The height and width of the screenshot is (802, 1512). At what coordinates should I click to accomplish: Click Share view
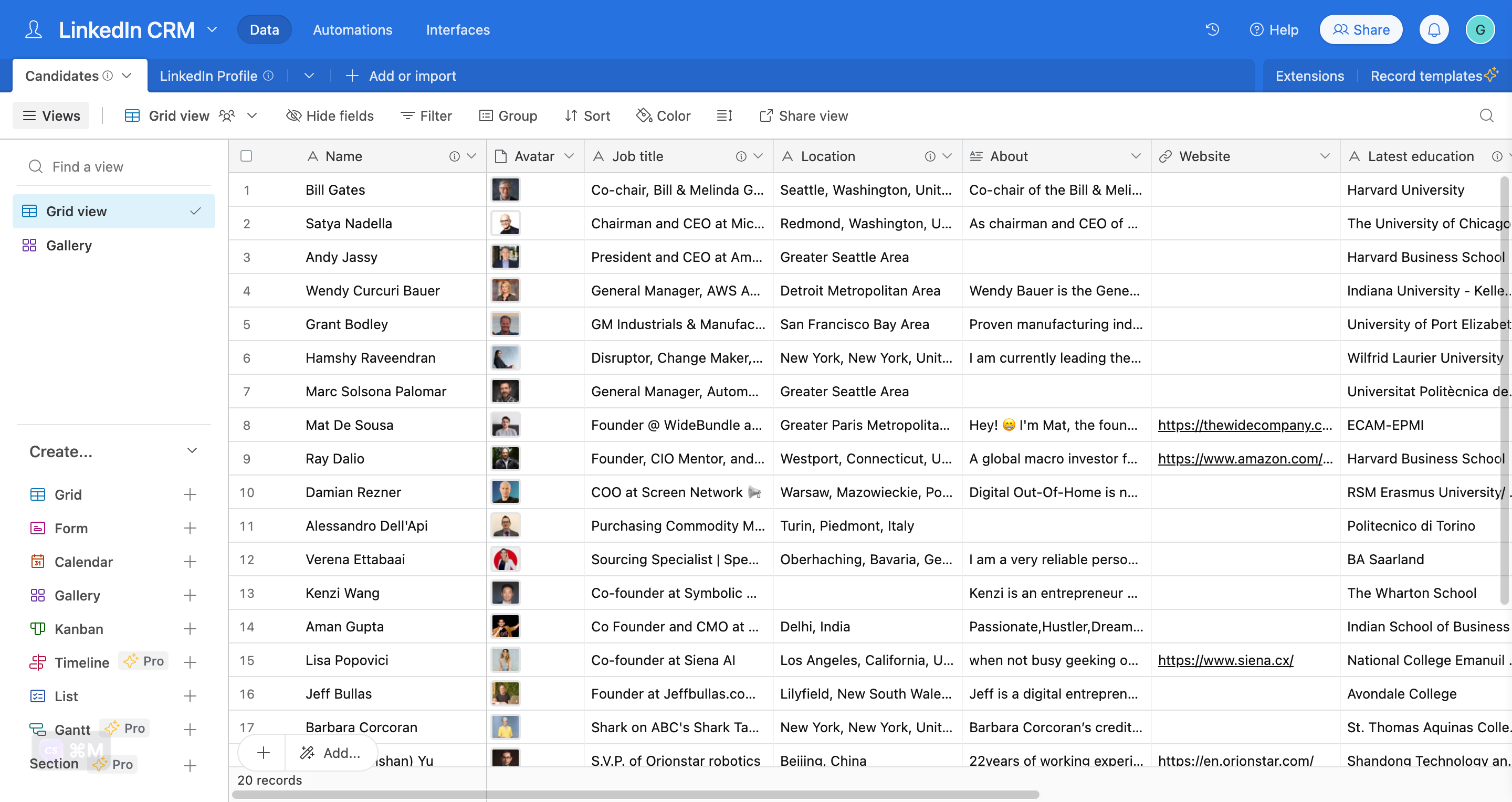coord(804,115)
